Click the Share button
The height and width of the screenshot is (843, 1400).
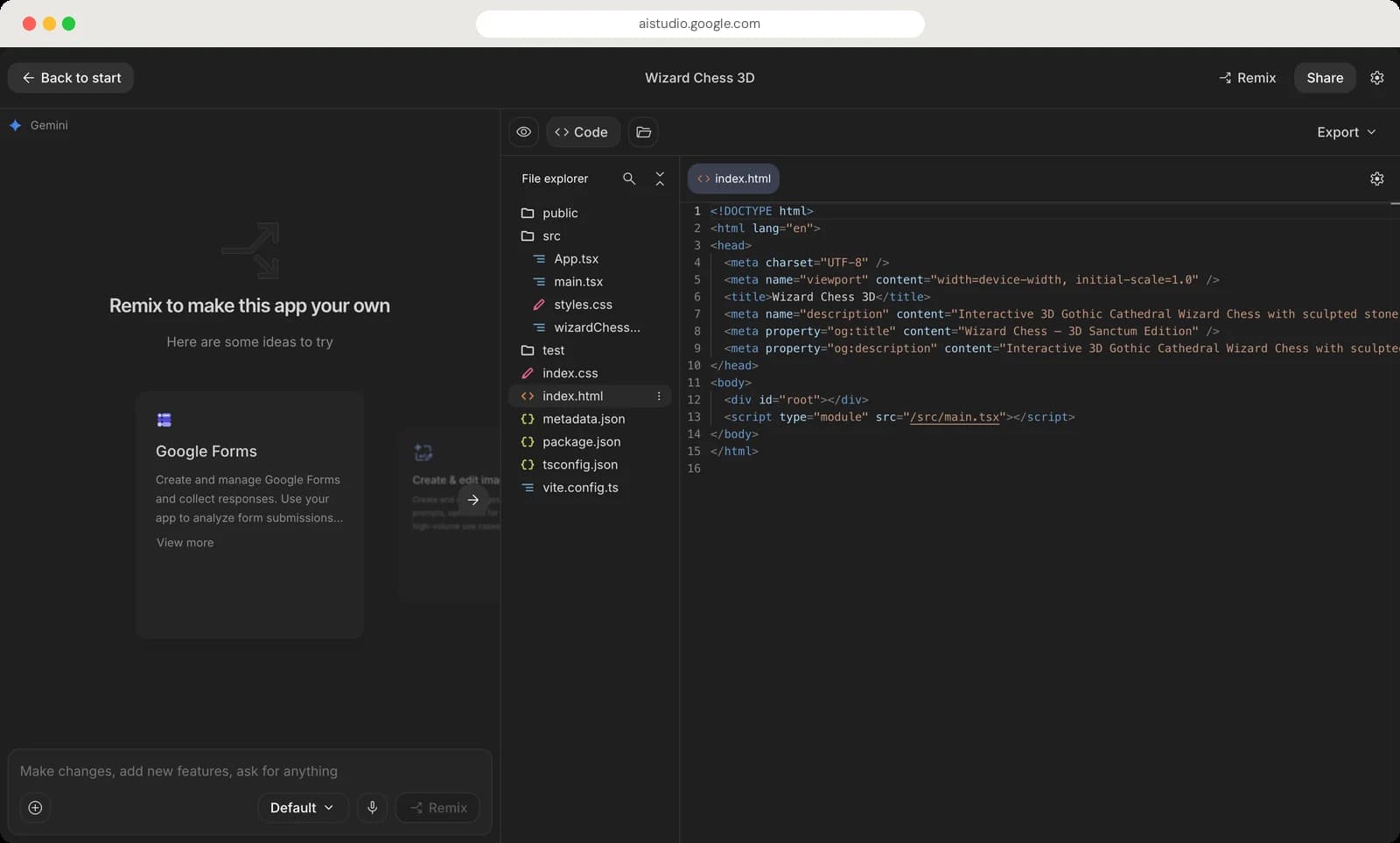pyautogui.click(x=1325, y=78)
